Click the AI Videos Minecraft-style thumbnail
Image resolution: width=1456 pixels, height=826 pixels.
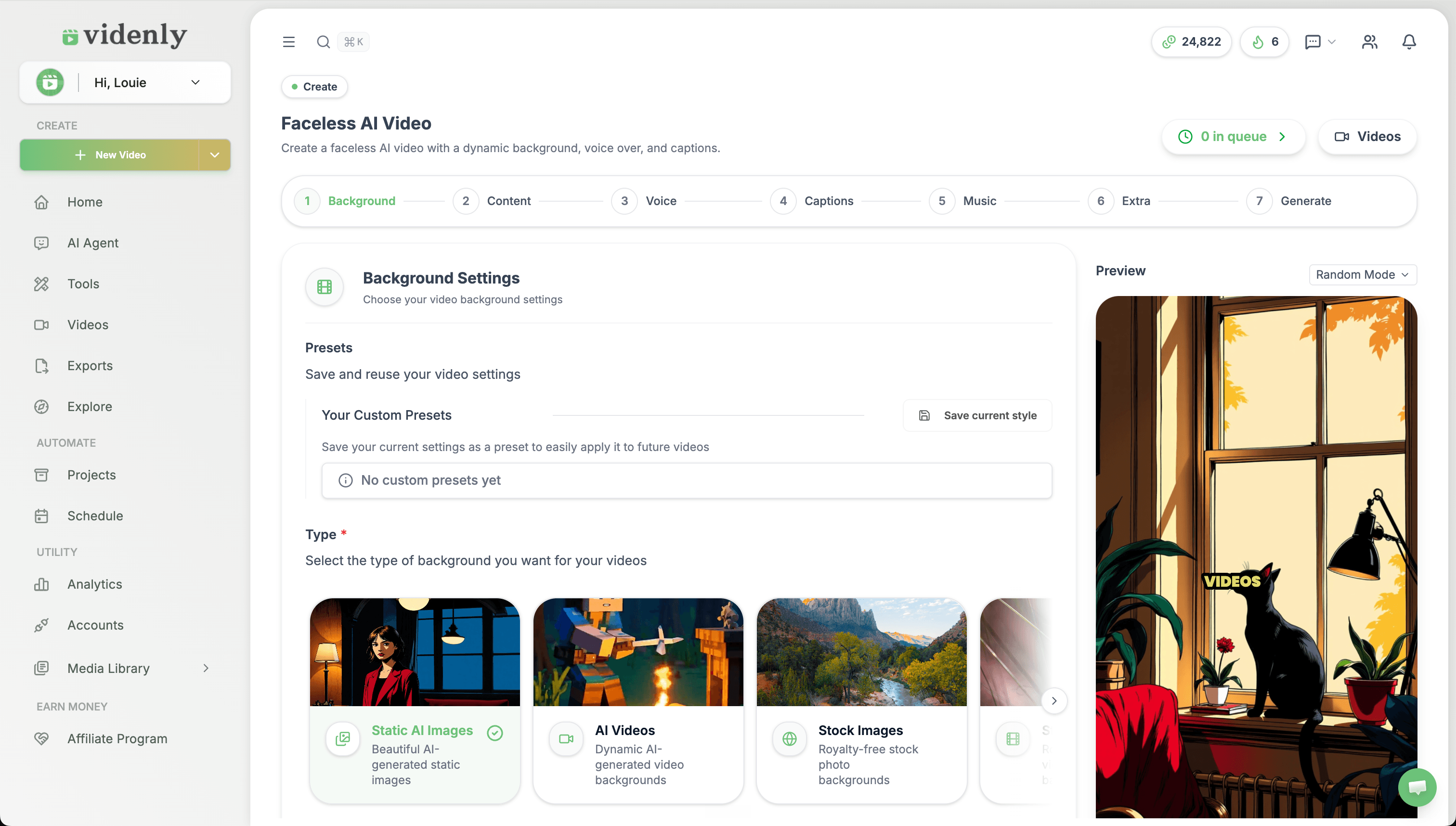tap(638, 652)
